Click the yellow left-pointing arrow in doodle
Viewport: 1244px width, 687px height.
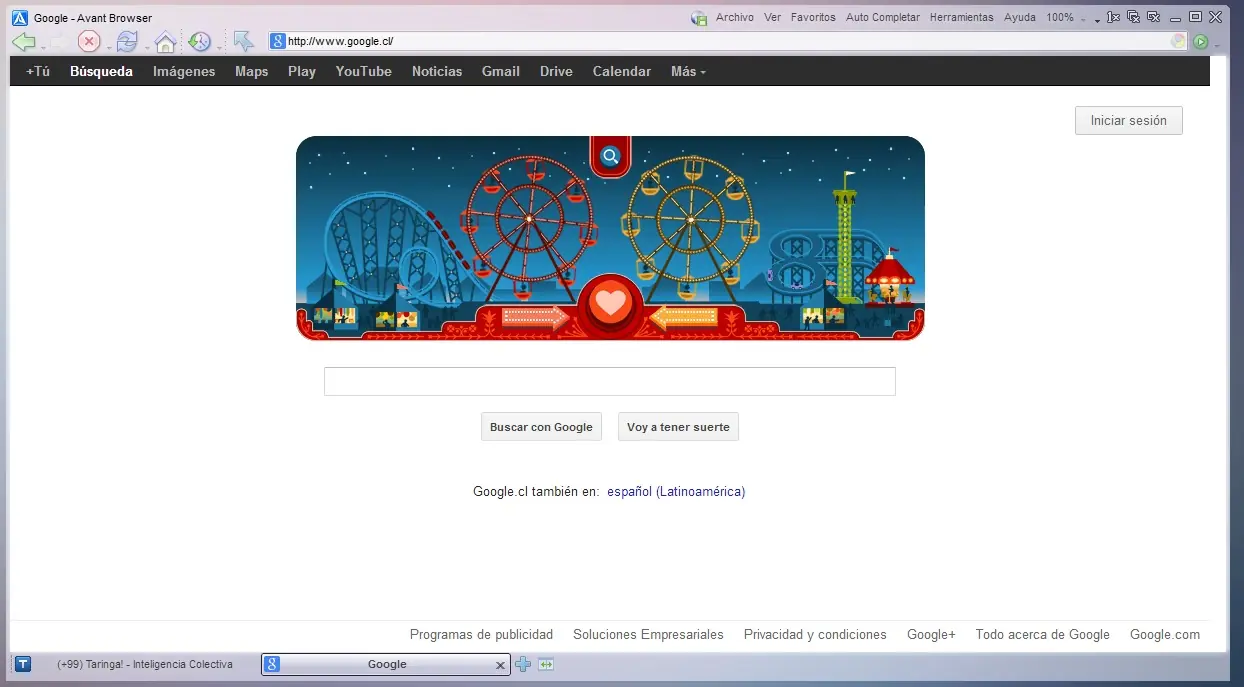(x=684, y=318)
